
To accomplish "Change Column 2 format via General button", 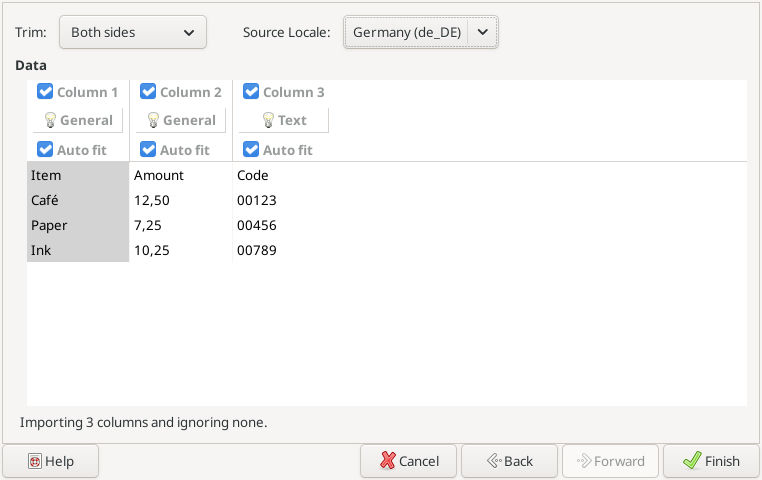I will coord(181,120).
